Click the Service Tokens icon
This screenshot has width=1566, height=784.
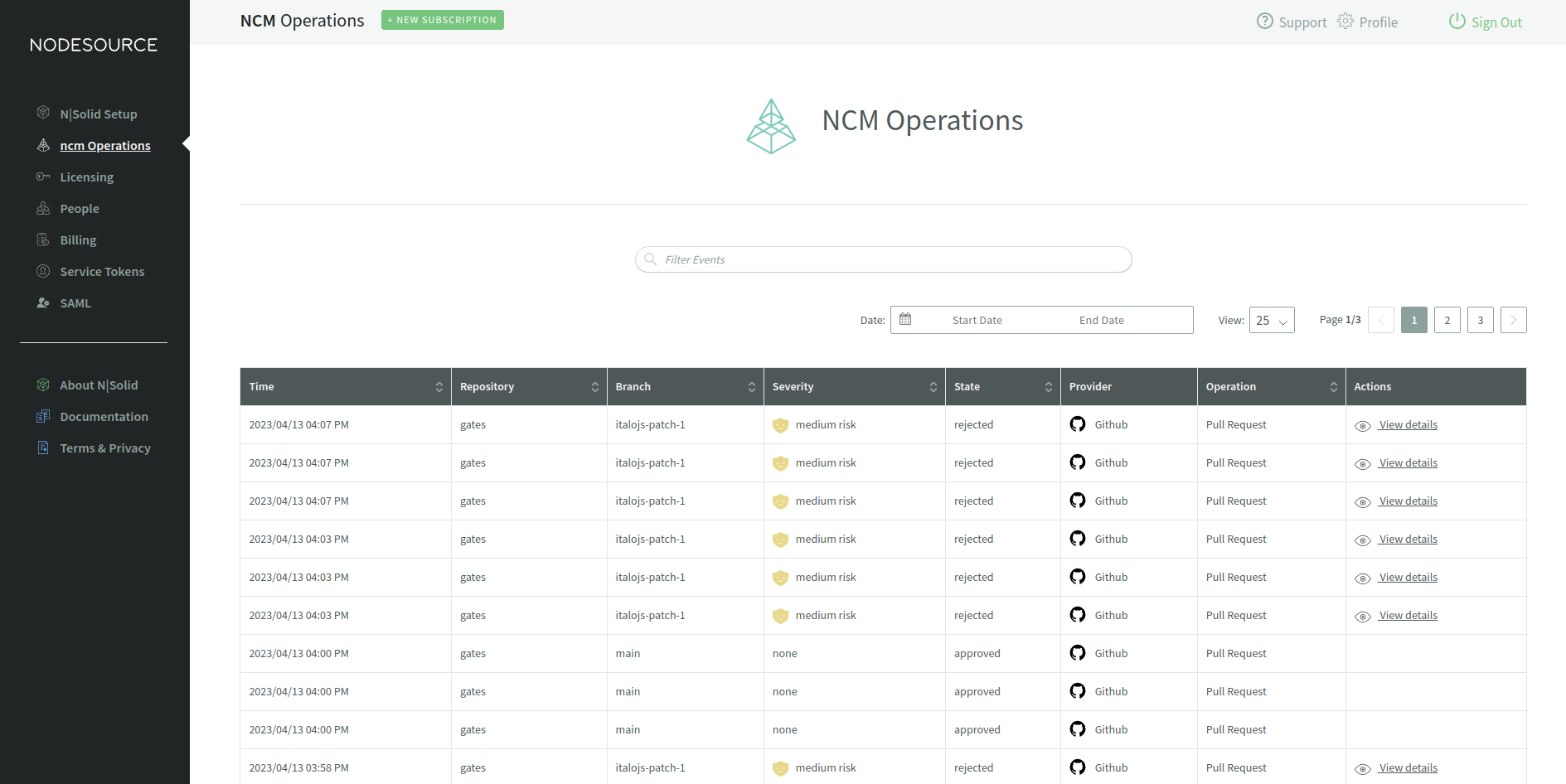tap(43, 271)
